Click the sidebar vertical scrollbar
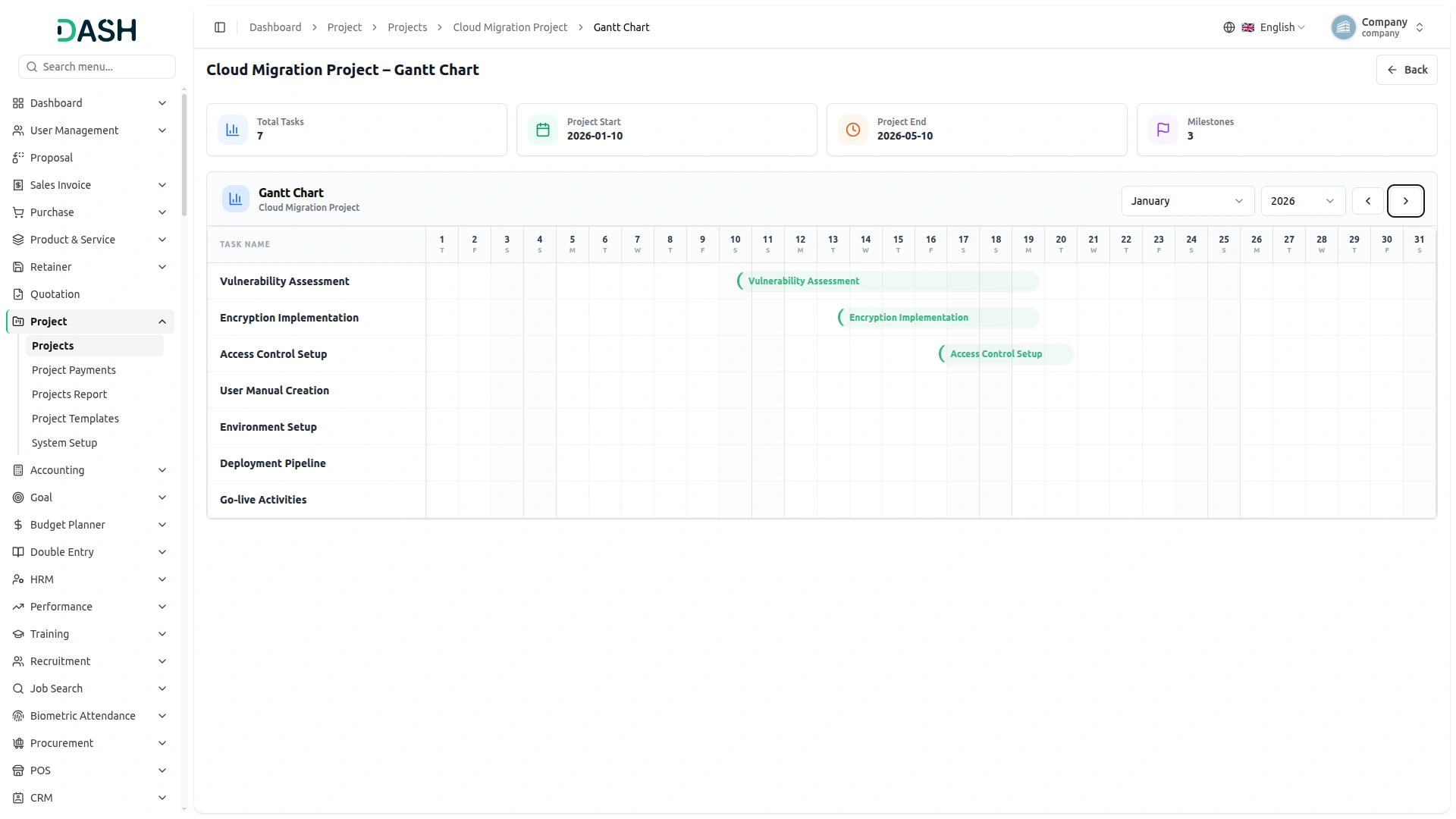Viewport: 1456px width, 819px height. pyautogui.click(x=184, y=155)
